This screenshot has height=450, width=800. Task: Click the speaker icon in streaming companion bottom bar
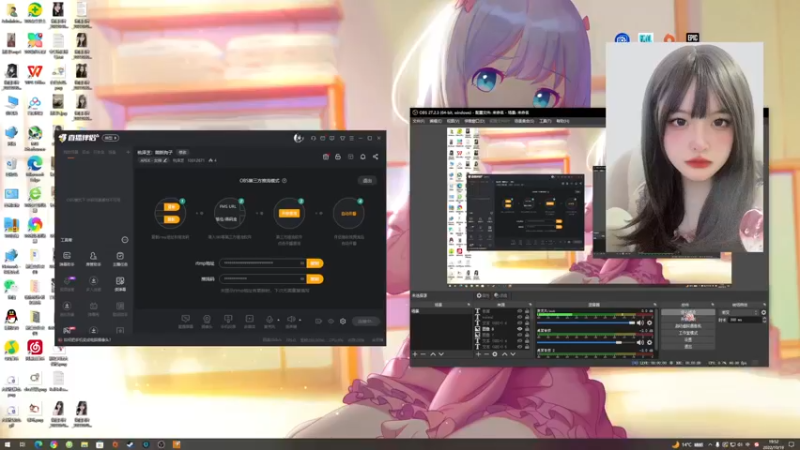pos(291,319)
